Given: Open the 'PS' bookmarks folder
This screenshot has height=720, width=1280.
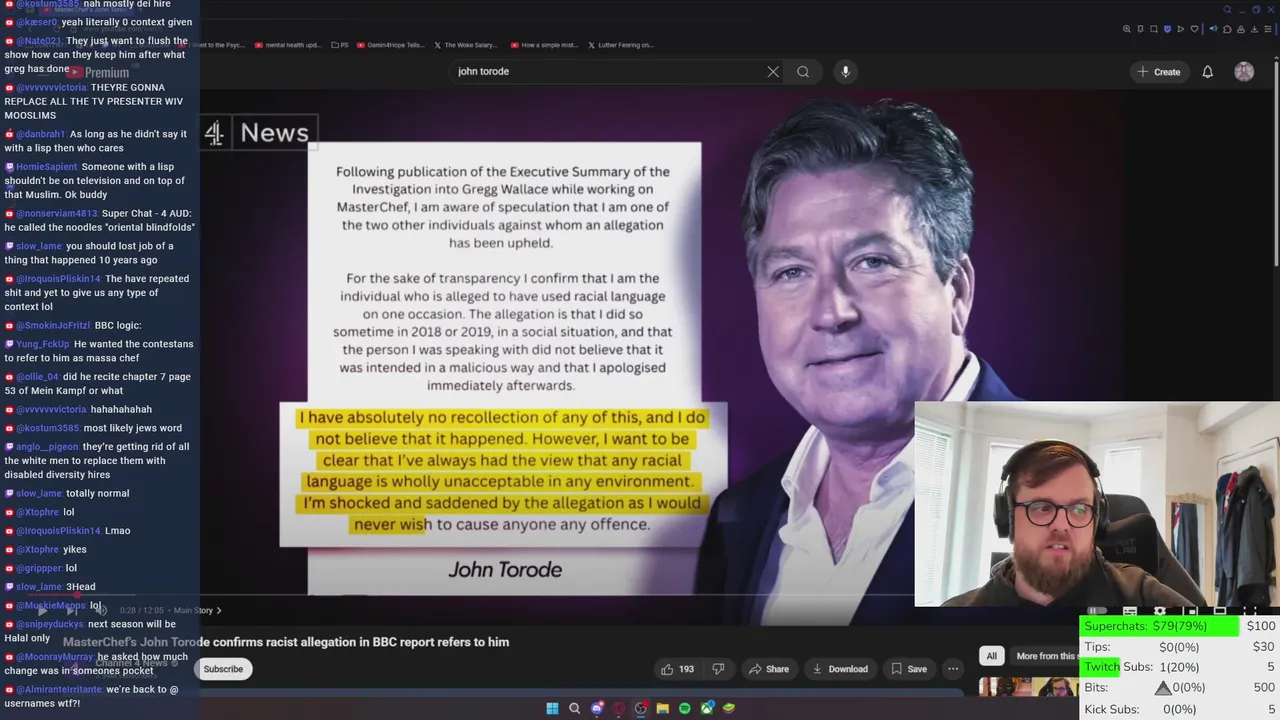Looking at the screenshot, I should point(340,45).
